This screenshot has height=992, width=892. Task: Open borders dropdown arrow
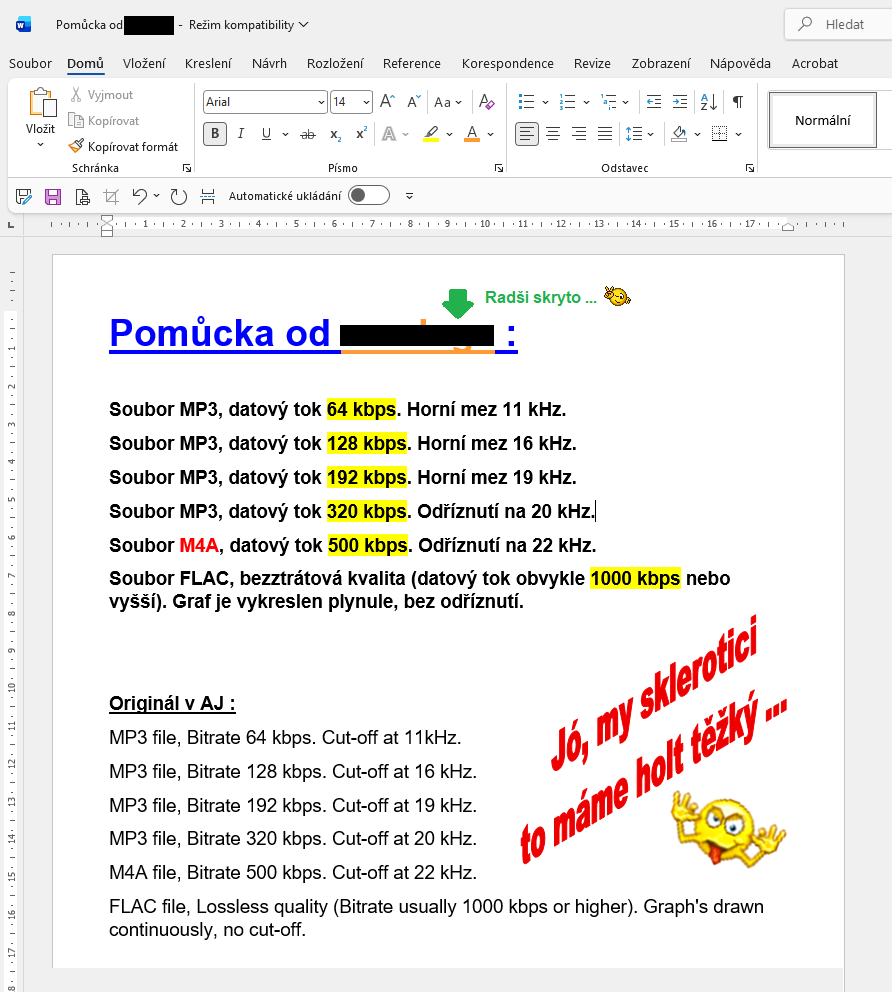738,134
